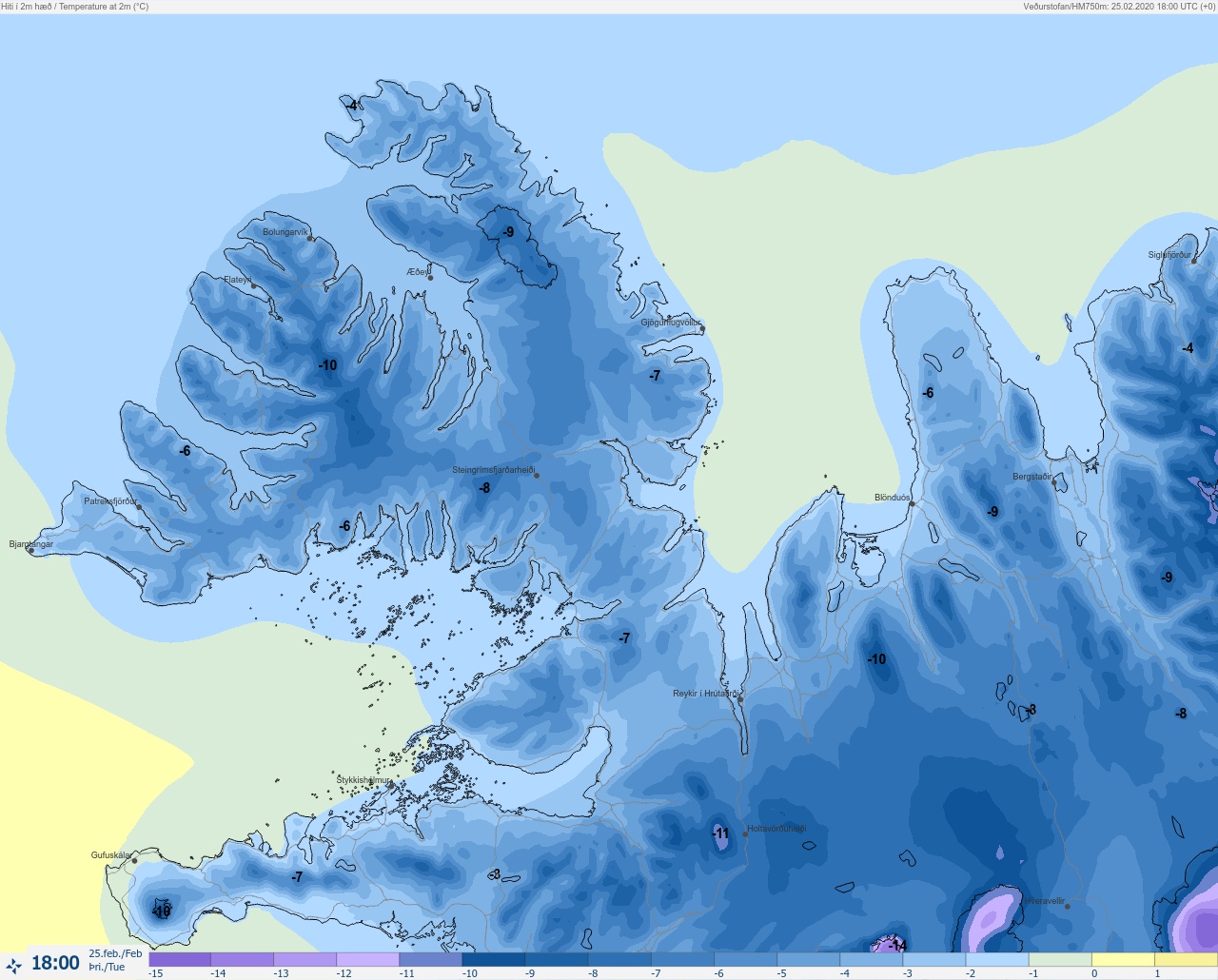
Task: Click the -9 value inside the outlined glacier
Action: click(x=508, y=232)
